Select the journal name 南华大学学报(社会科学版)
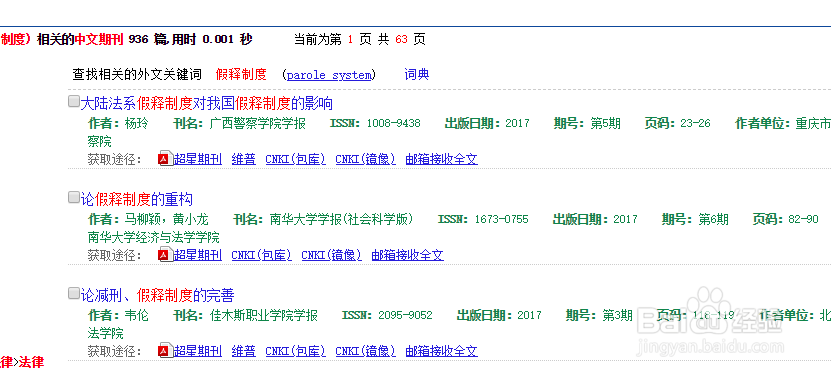 pos(341,219)
